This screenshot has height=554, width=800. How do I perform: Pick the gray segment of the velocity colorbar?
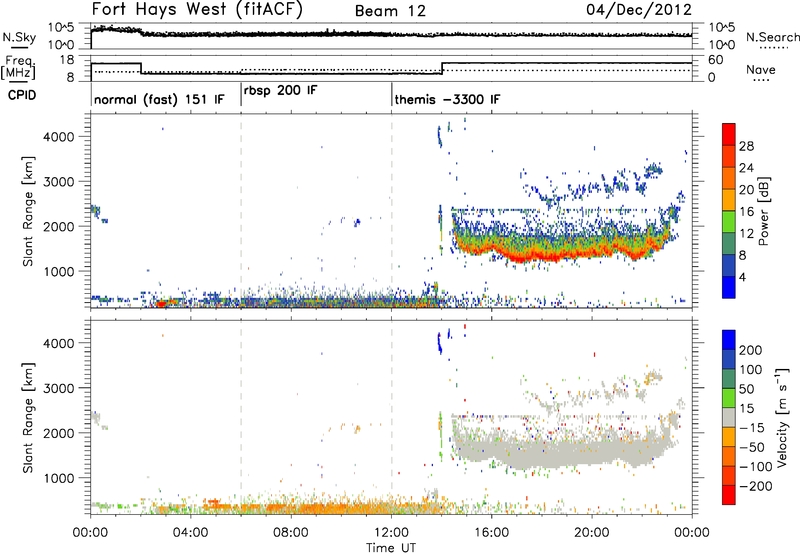(729, 418)
